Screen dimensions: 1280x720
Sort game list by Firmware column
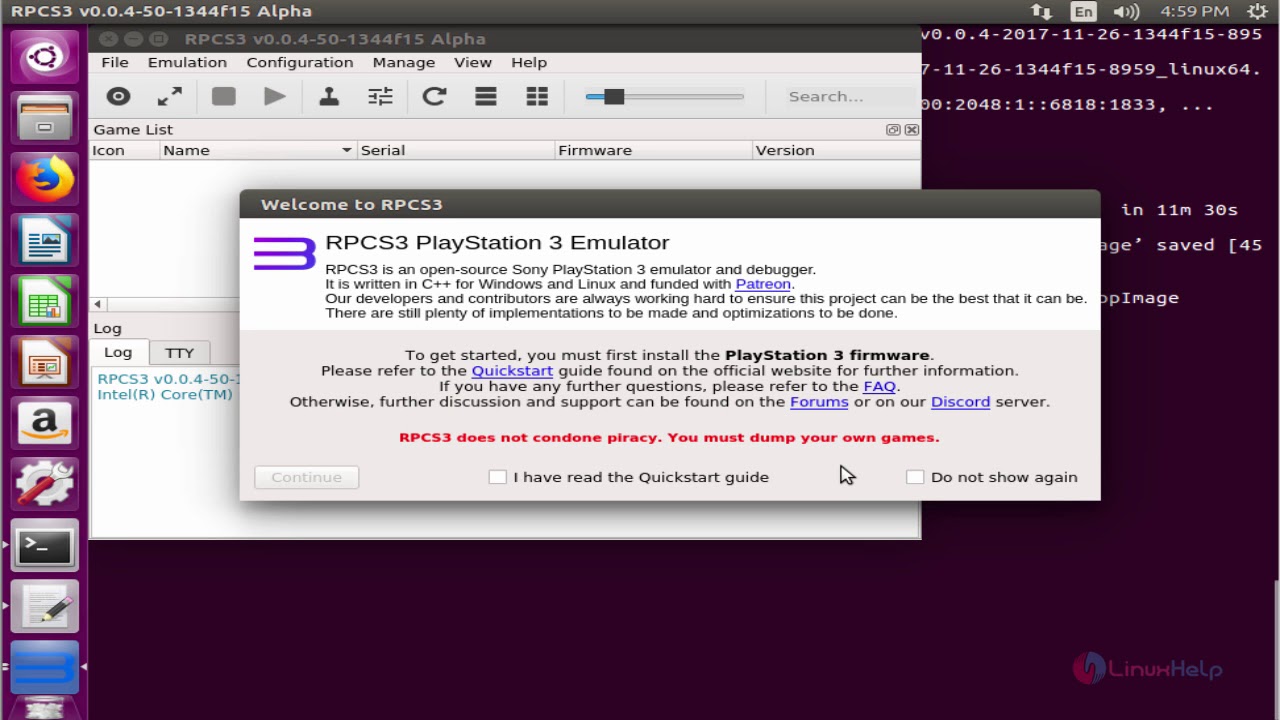click(x=653, y=150)
